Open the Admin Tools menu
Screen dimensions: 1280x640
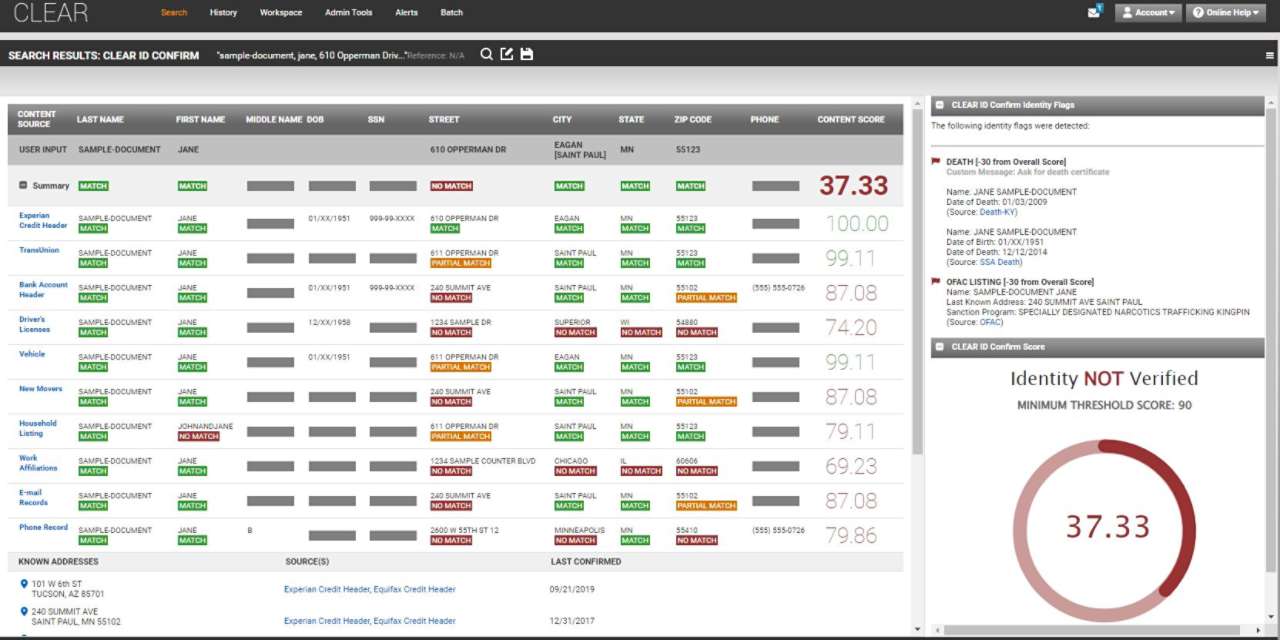point(348,13)
